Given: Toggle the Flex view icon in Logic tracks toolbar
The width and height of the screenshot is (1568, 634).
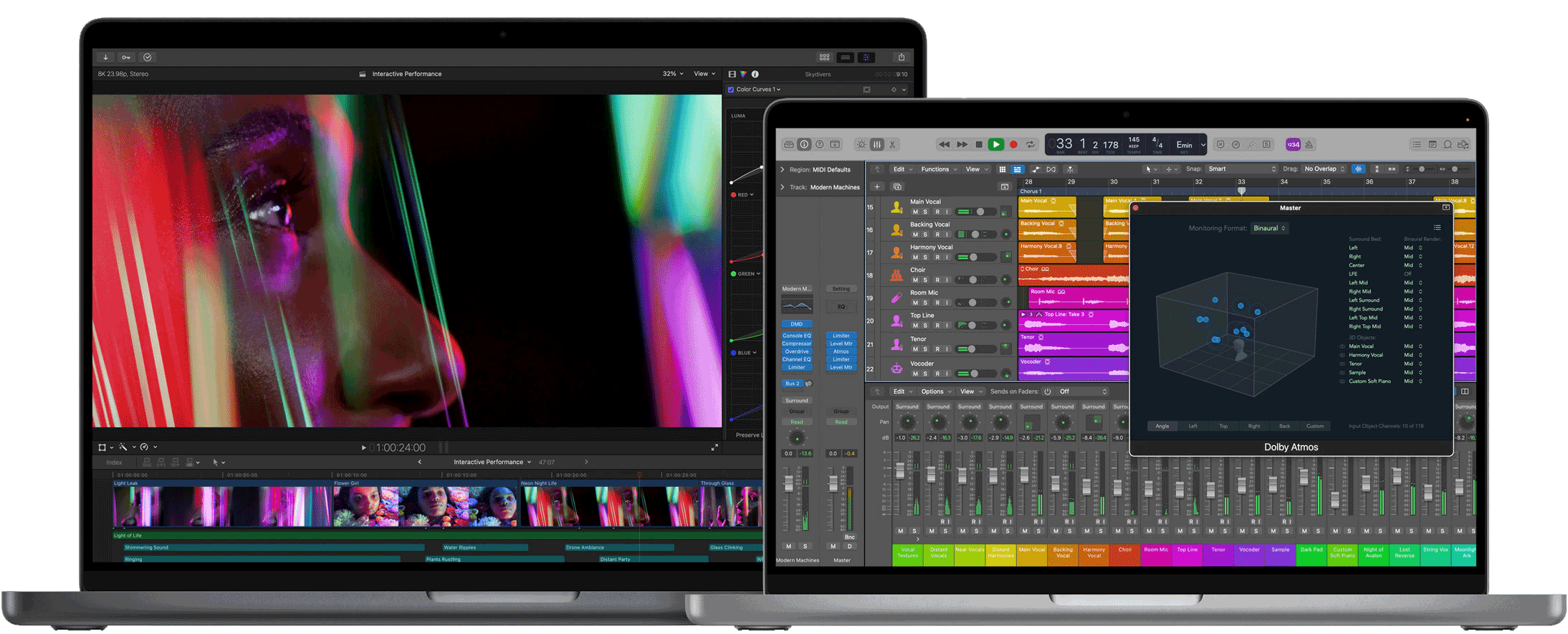Looking at the screenshot, I should coord(1051,169).
